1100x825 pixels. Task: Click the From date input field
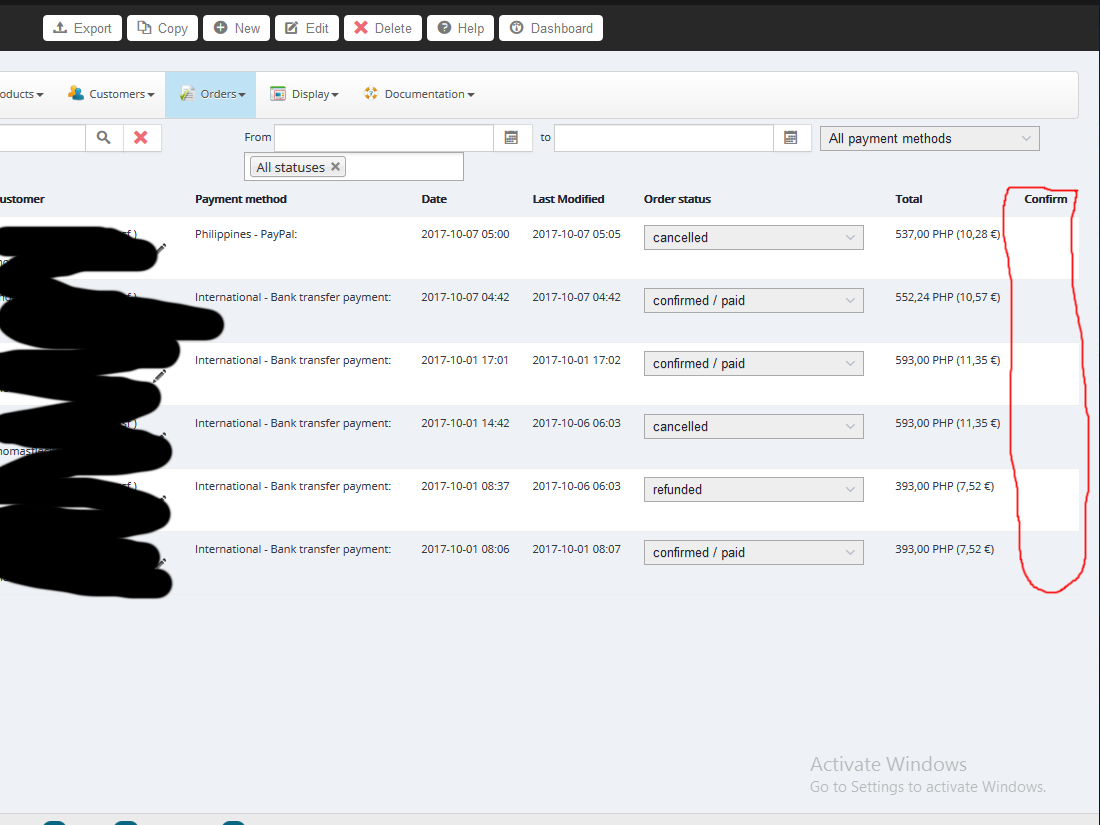(384, 138)
